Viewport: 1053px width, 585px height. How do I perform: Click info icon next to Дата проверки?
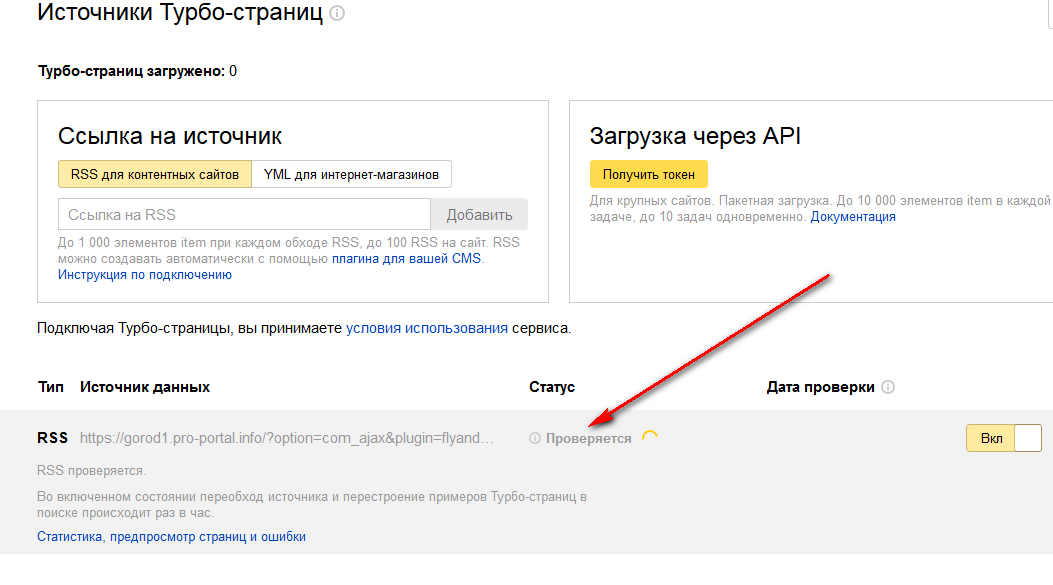coord(888,387)
